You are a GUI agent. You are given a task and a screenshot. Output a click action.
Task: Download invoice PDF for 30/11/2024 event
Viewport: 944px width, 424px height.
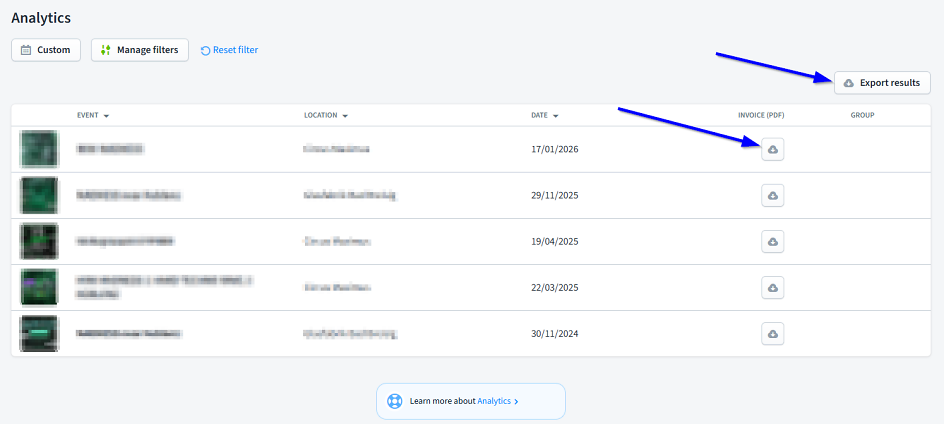772,334
